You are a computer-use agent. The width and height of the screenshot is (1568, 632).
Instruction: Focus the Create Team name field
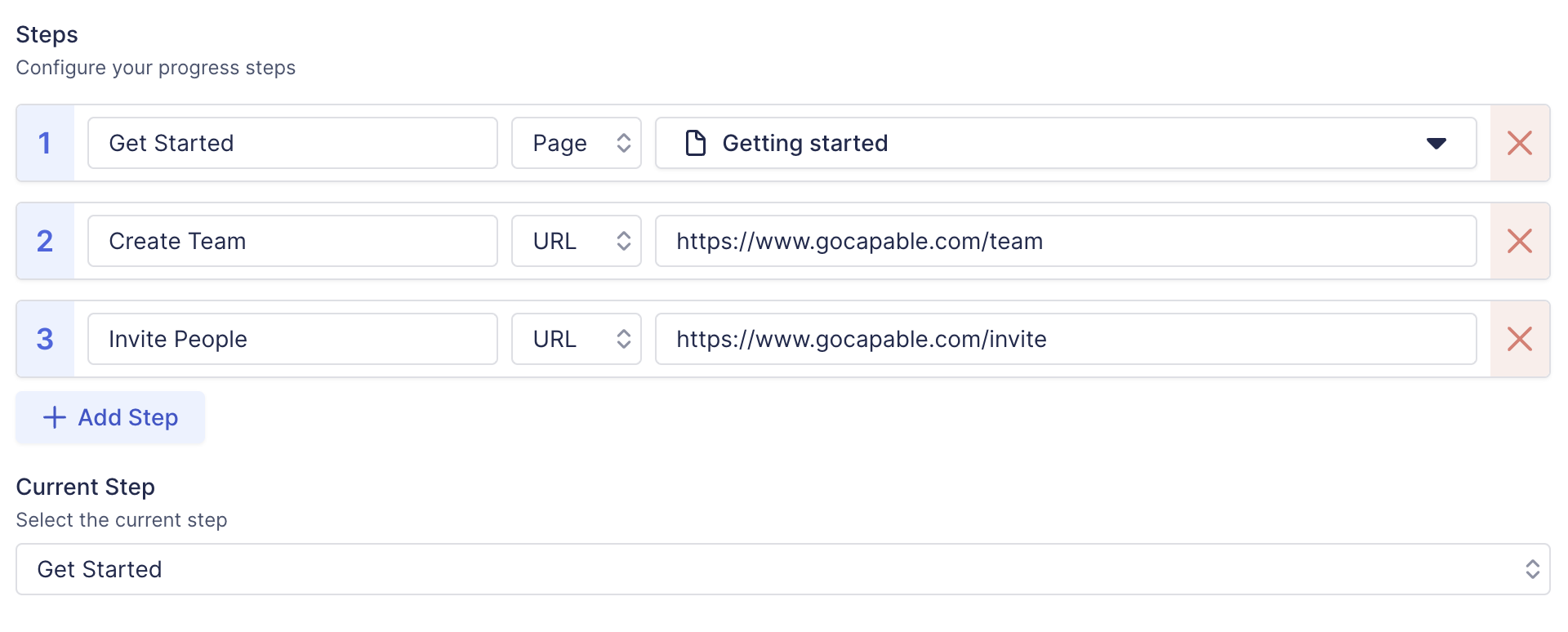point(292,241)
